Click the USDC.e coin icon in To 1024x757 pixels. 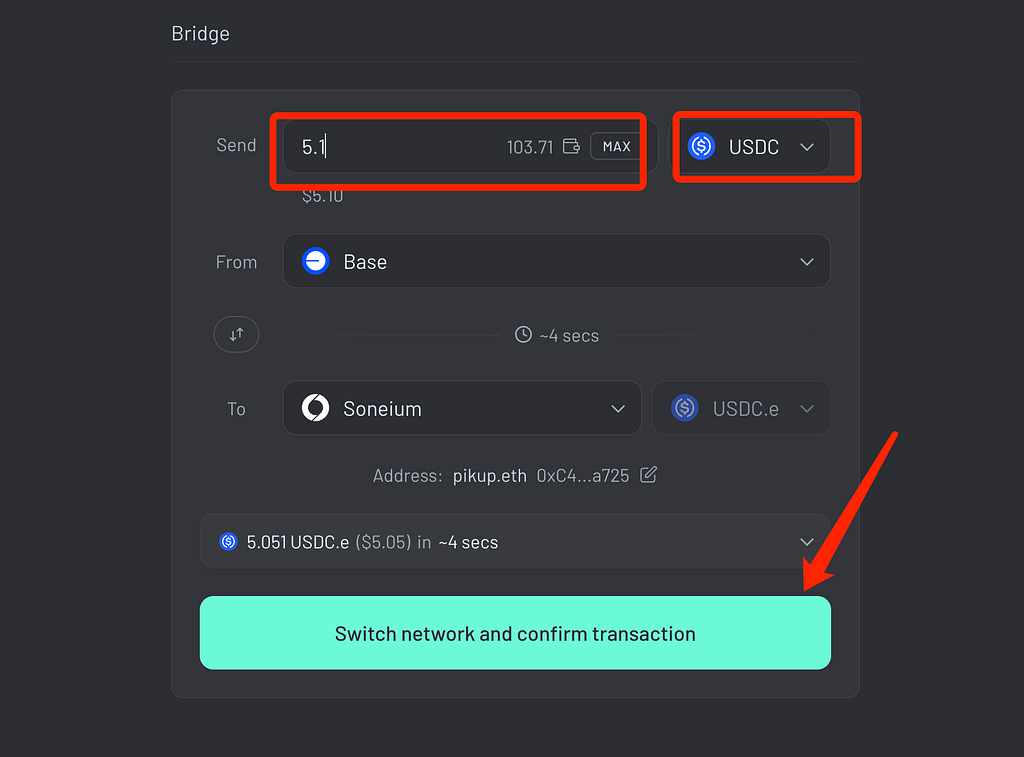tap(684, 408)
